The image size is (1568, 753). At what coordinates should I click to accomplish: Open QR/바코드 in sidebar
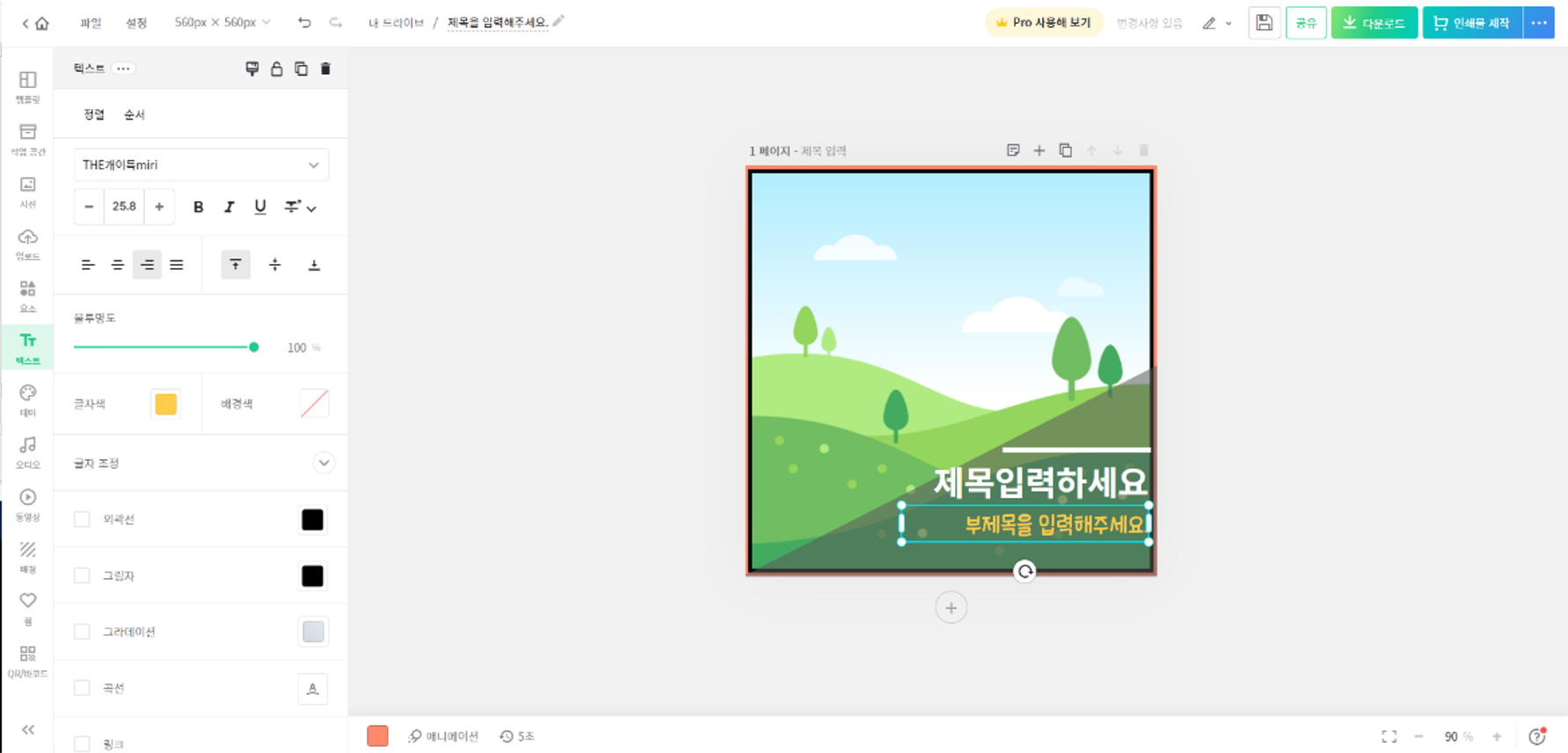click(27, 662)
